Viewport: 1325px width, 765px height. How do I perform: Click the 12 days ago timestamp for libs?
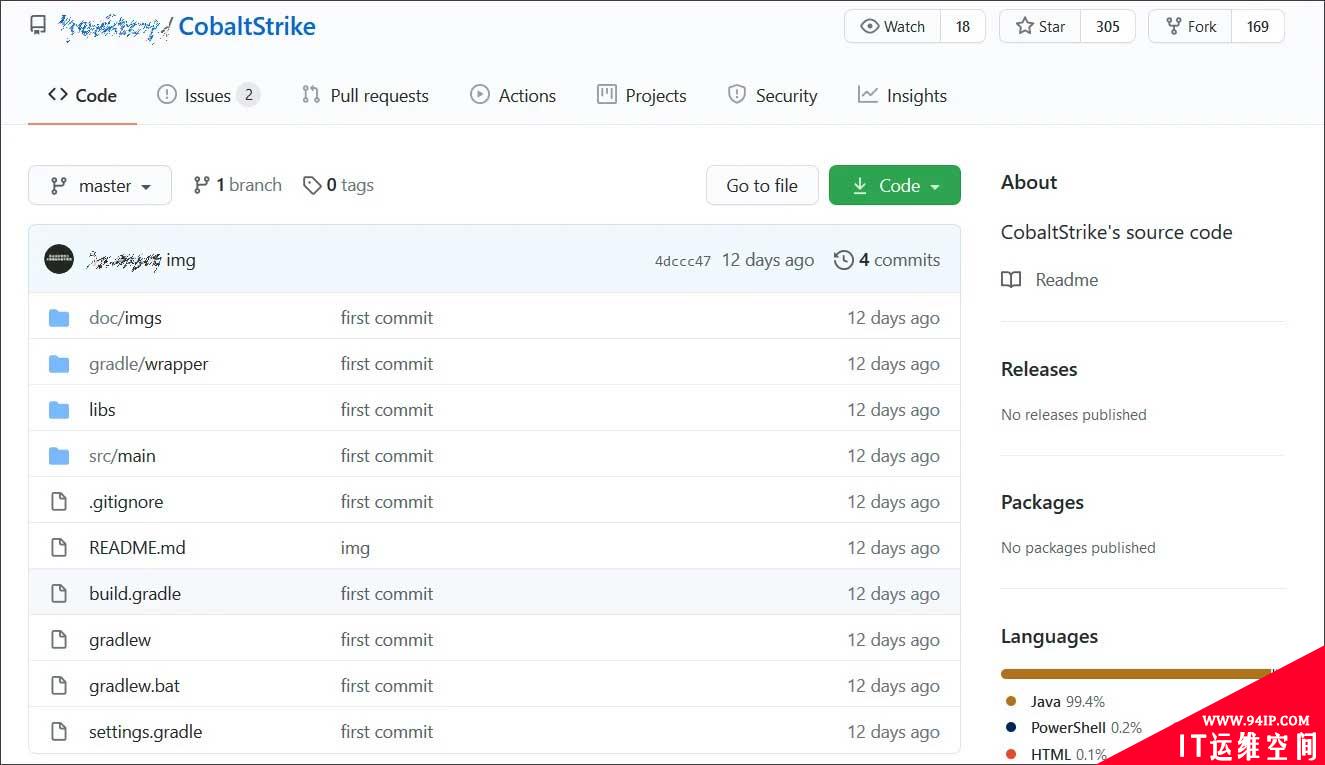(893, 410)
